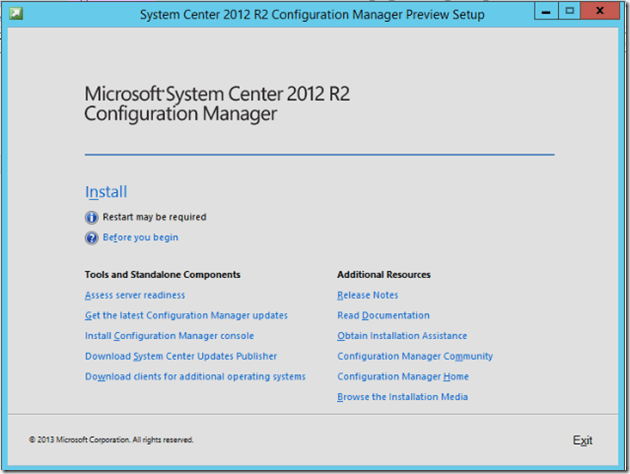The width and height of the screenshot is (630, 474).
Task: Maximize the Setup window
Action: [x=569, y=12]
